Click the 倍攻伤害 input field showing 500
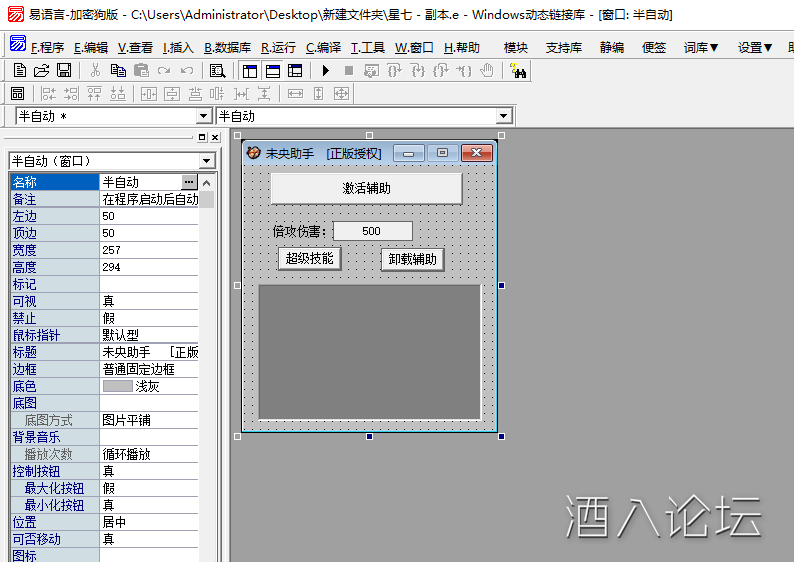This screenshot has height=562, width=794. [x=372, y=231]
